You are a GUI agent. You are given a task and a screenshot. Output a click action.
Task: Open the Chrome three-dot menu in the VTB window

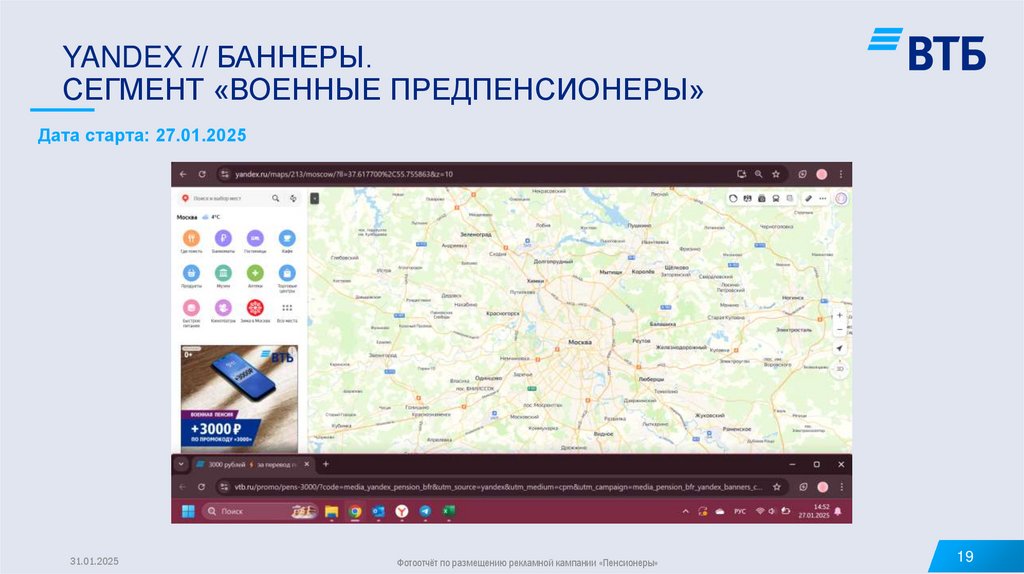pyautogui.click(x=841, y=487)
